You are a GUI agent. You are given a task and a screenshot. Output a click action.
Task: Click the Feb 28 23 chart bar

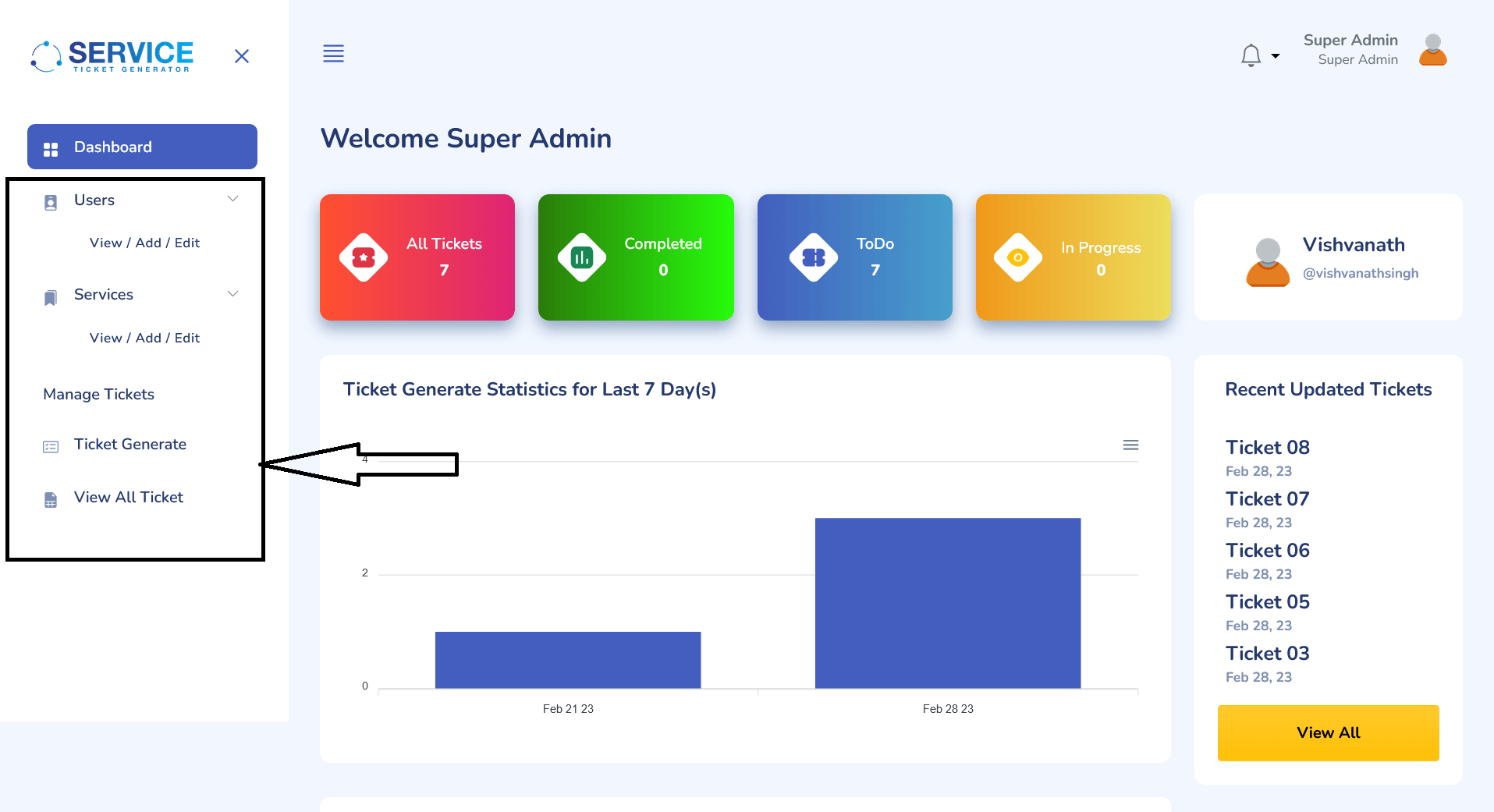(947, 602)
